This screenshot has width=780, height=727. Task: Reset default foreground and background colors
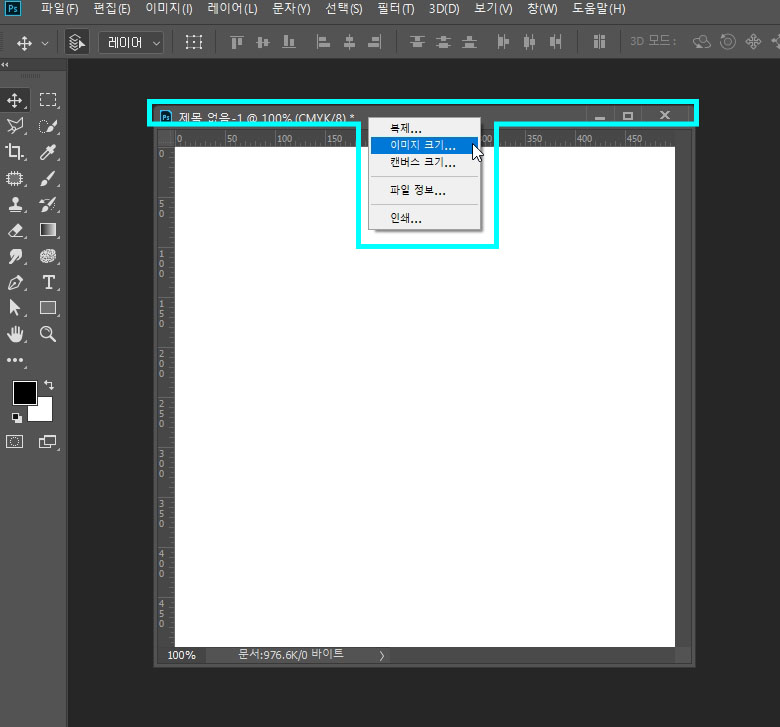coord(16,418)
